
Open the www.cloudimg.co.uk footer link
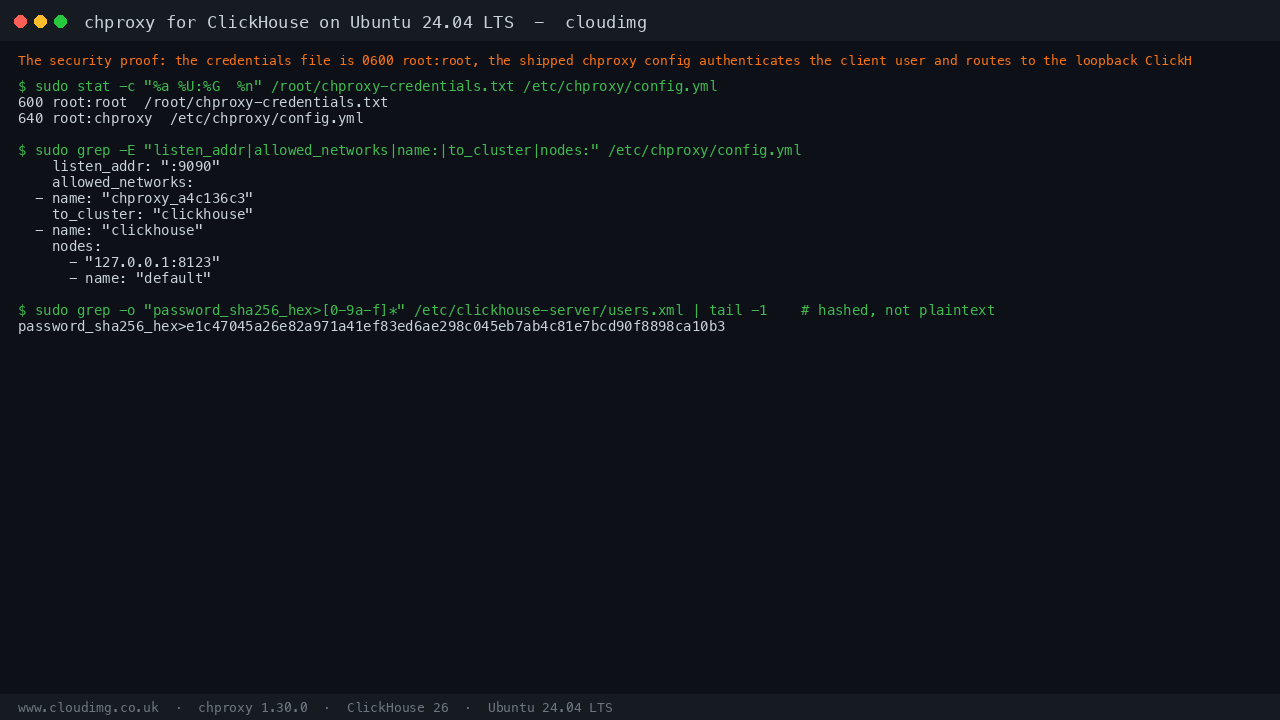(88, 707)
